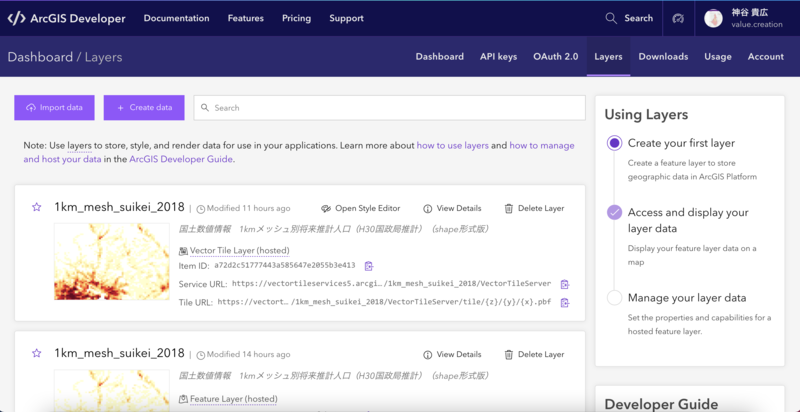Click the ArcGIS Developer logo
Viewport: 800px width, 412px height.
tap(66, 18)
